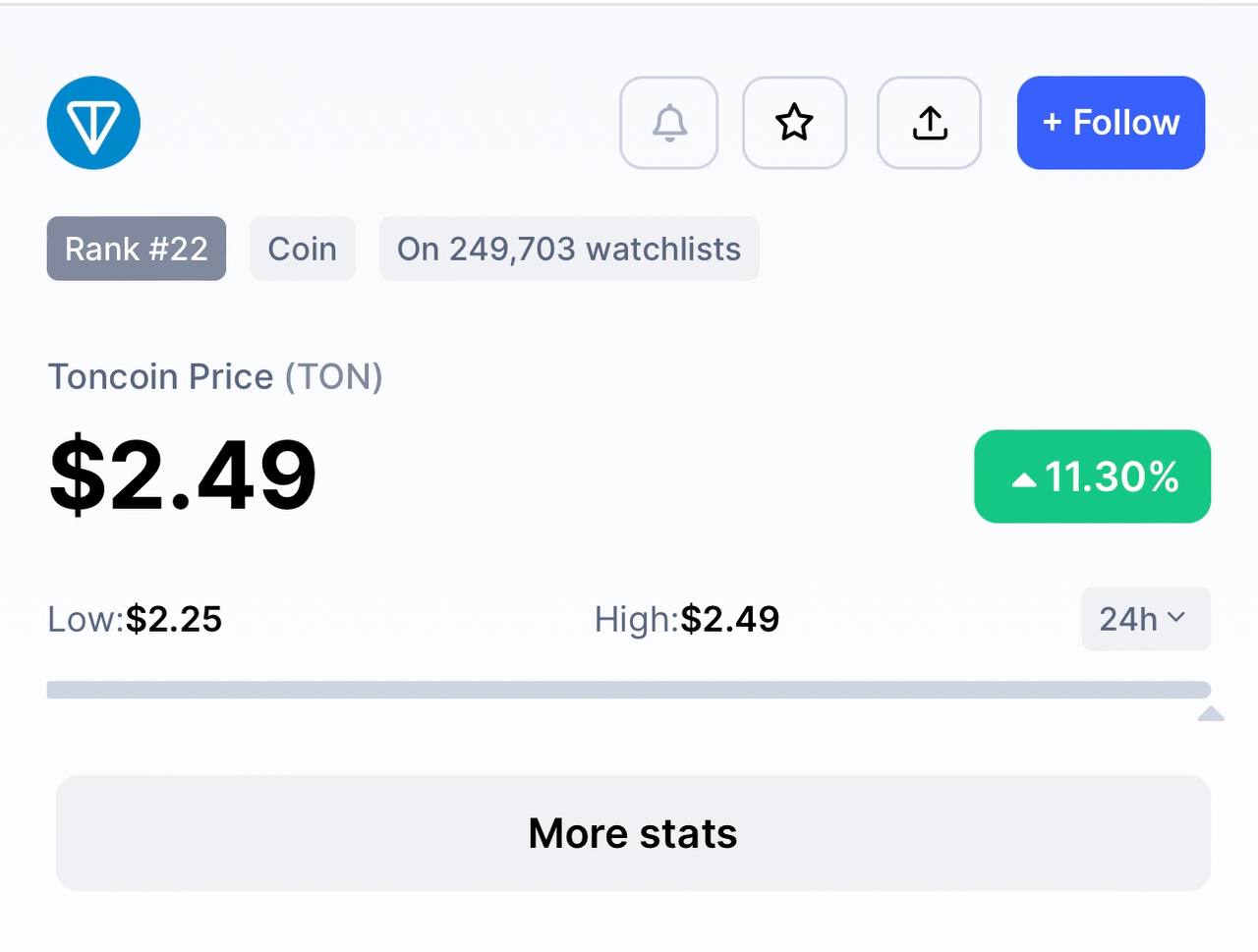
Task: Share this coin using the upload icon
Action: [x=930, y=123]
